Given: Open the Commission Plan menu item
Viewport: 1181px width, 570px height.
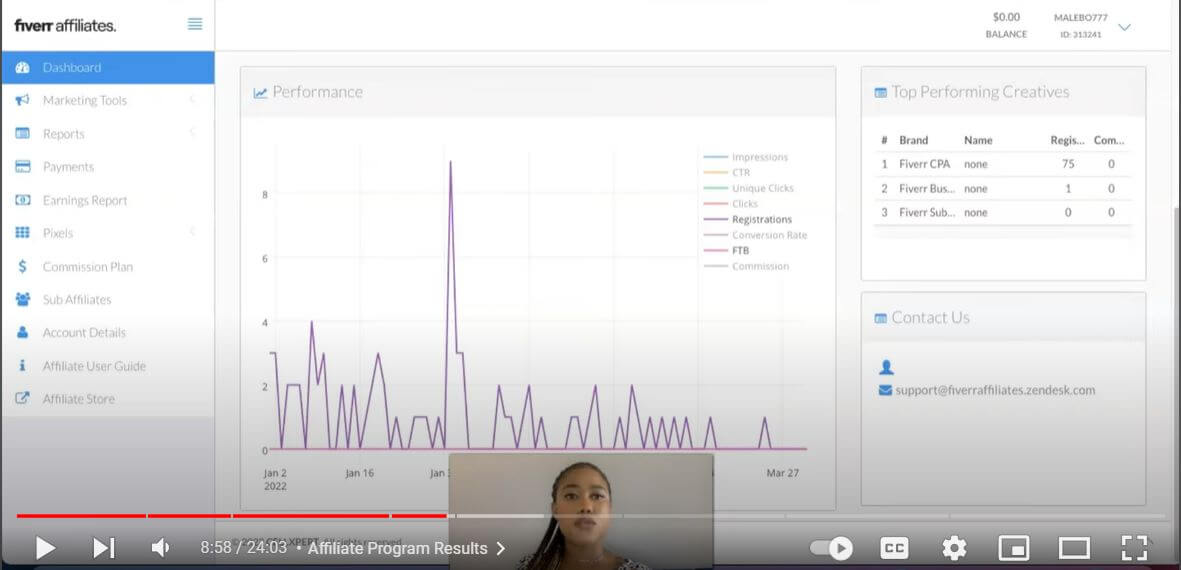Looking at the screenshot, I should coord(108,267).
